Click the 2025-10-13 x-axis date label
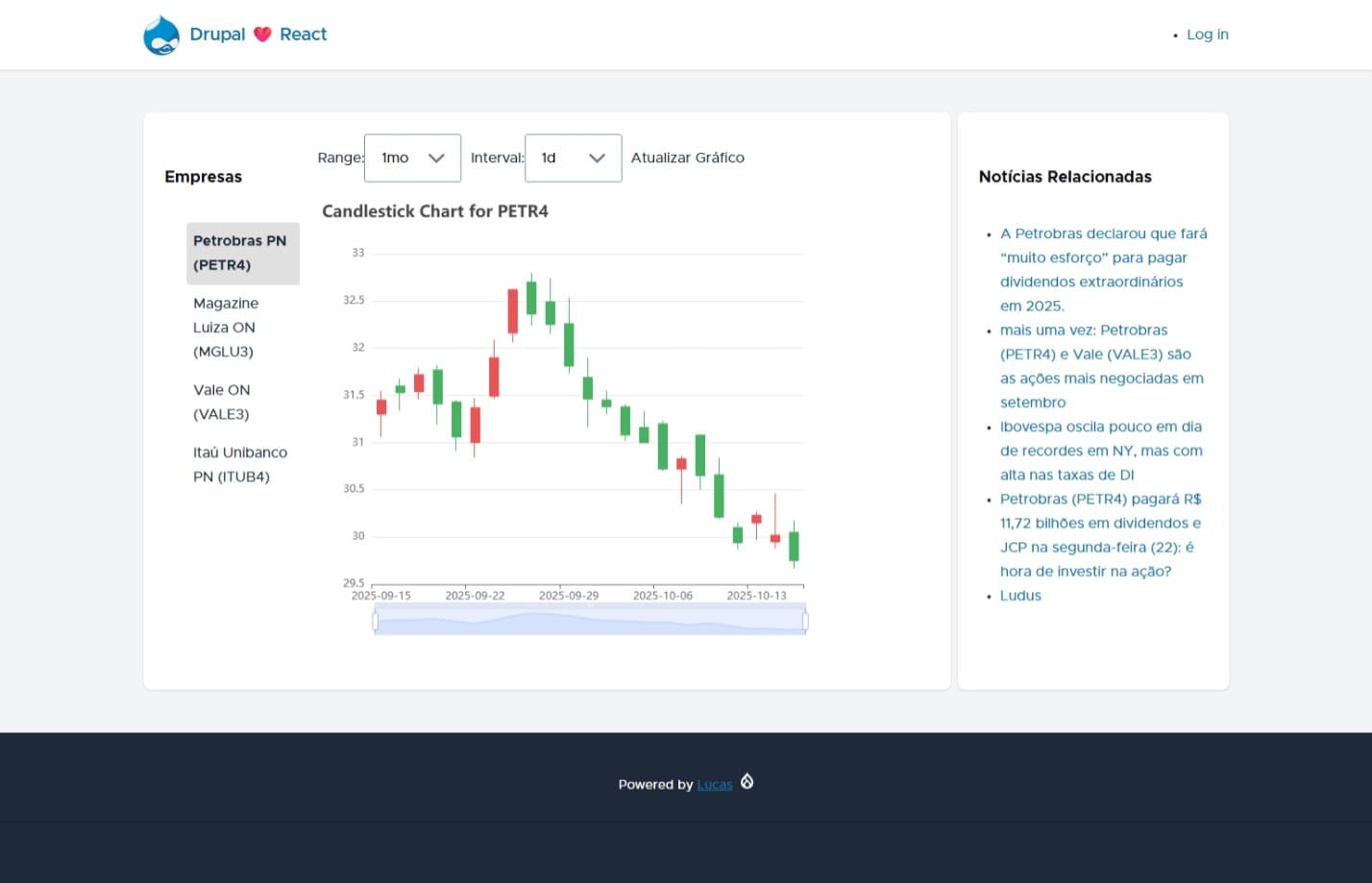This screenshot has width=1372, height=883. [756, 596]
